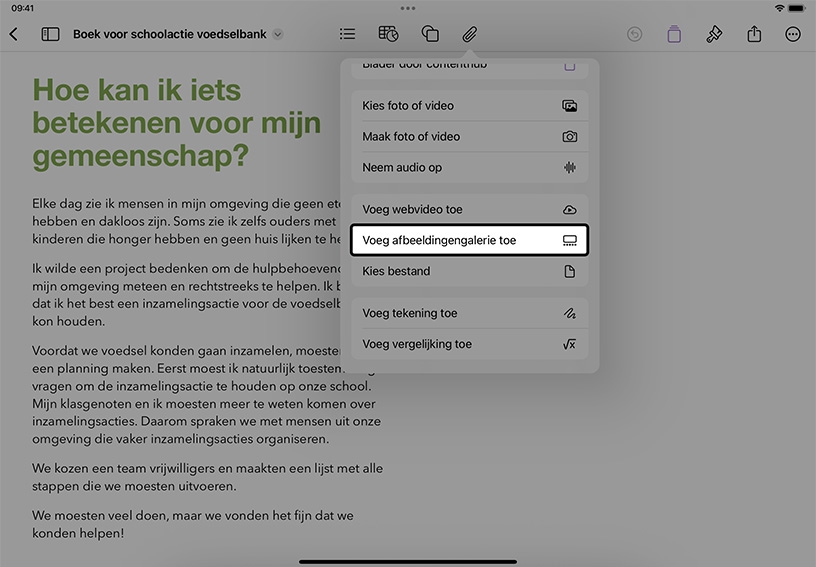Tap the battery status icon

click(797, 8)
